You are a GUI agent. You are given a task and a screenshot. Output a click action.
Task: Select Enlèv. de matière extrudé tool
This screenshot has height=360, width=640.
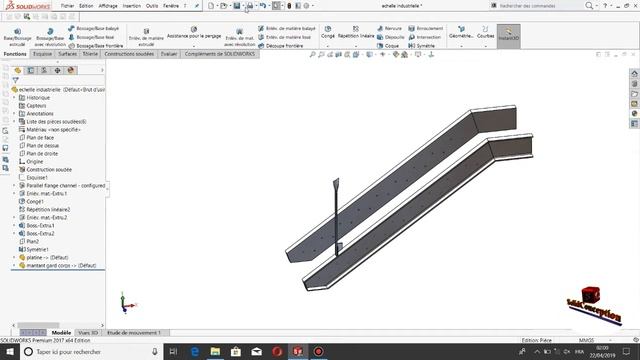point(146,37)
